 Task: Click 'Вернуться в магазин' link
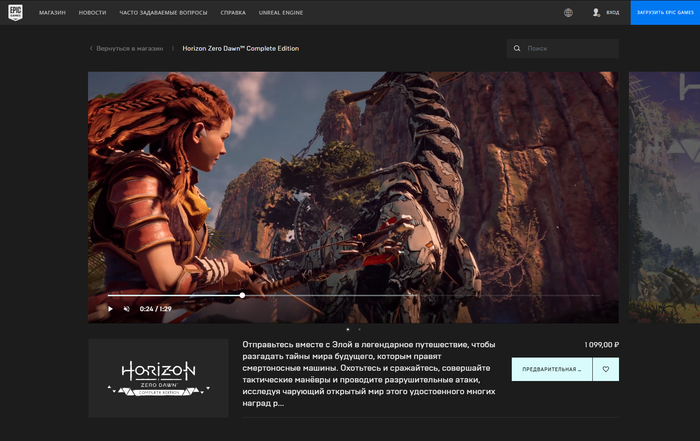[x=129, y=48]
